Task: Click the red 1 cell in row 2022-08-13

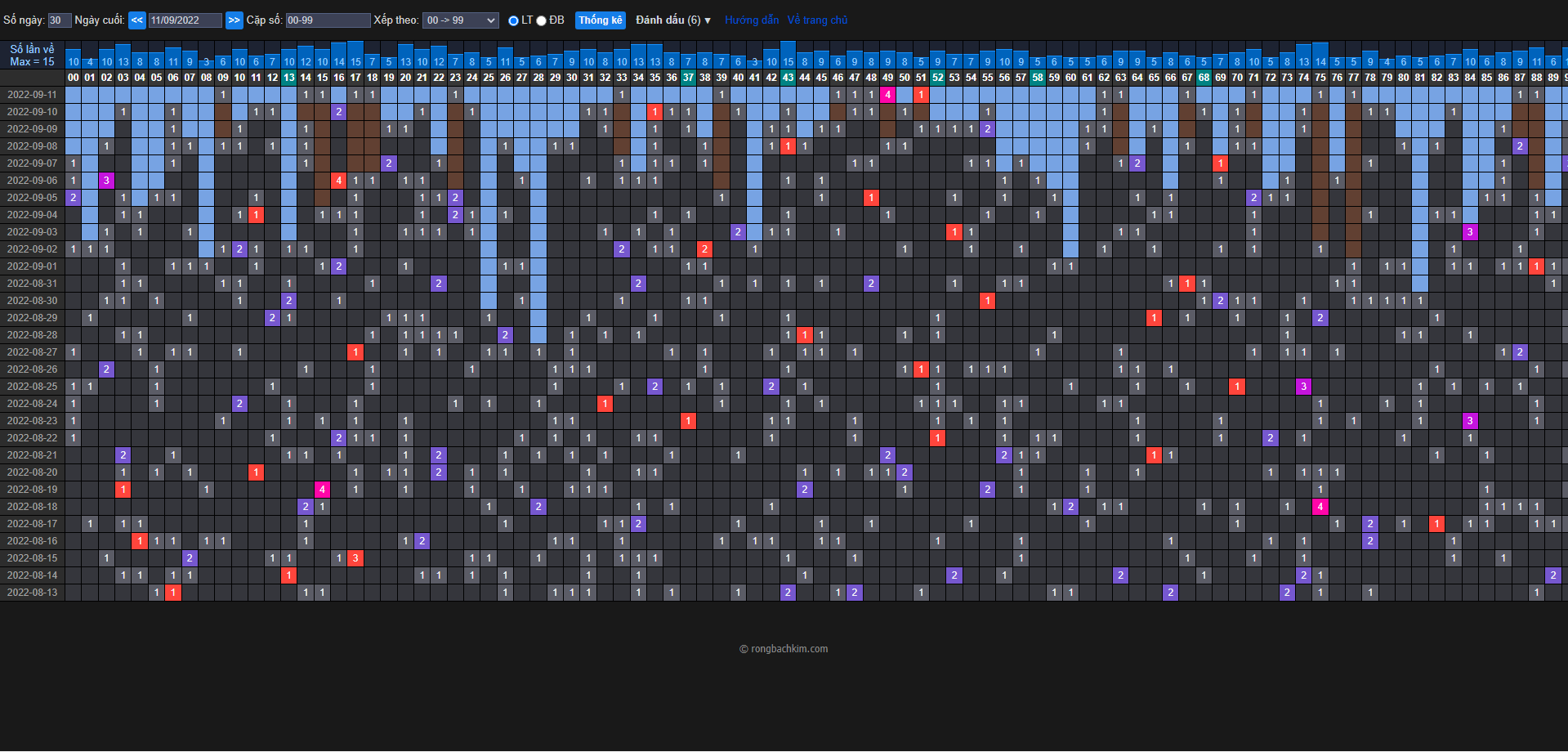Action: pos(173,593)
